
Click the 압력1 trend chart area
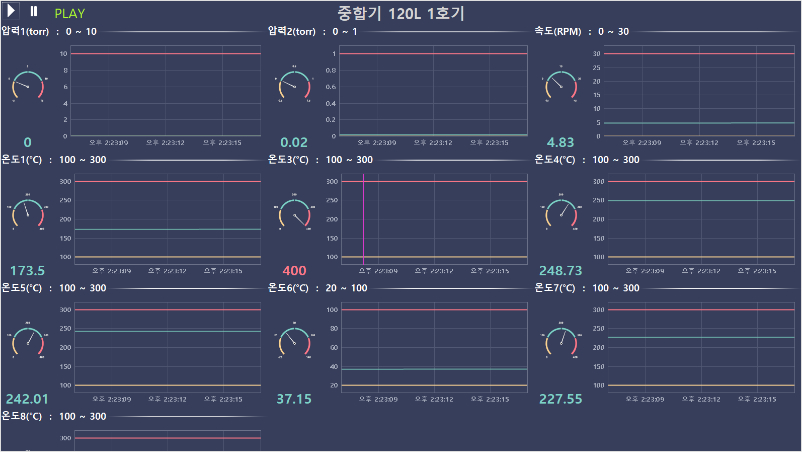(166, 91)
